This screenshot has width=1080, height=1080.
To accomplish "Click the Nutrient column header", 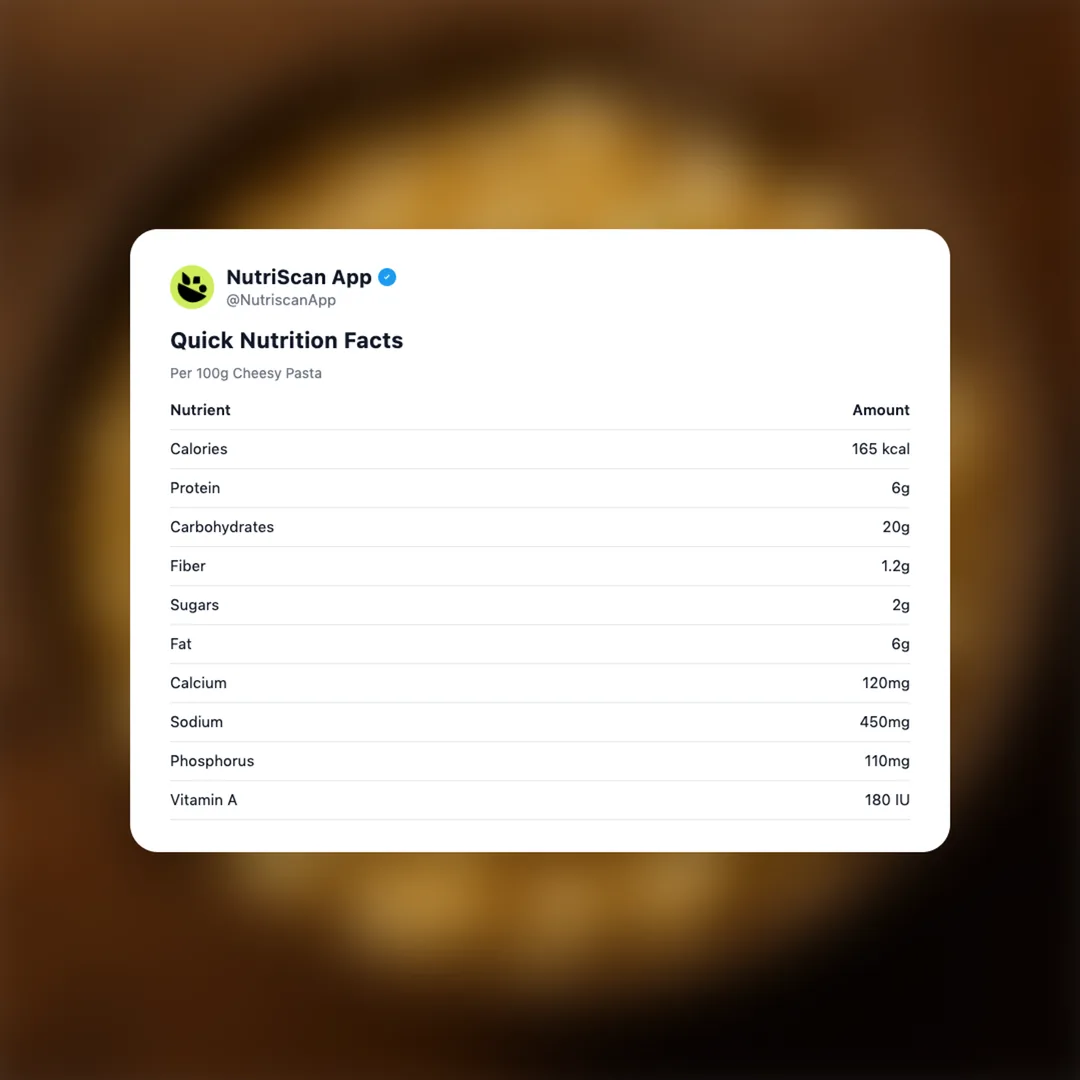I will coord(200,410).
